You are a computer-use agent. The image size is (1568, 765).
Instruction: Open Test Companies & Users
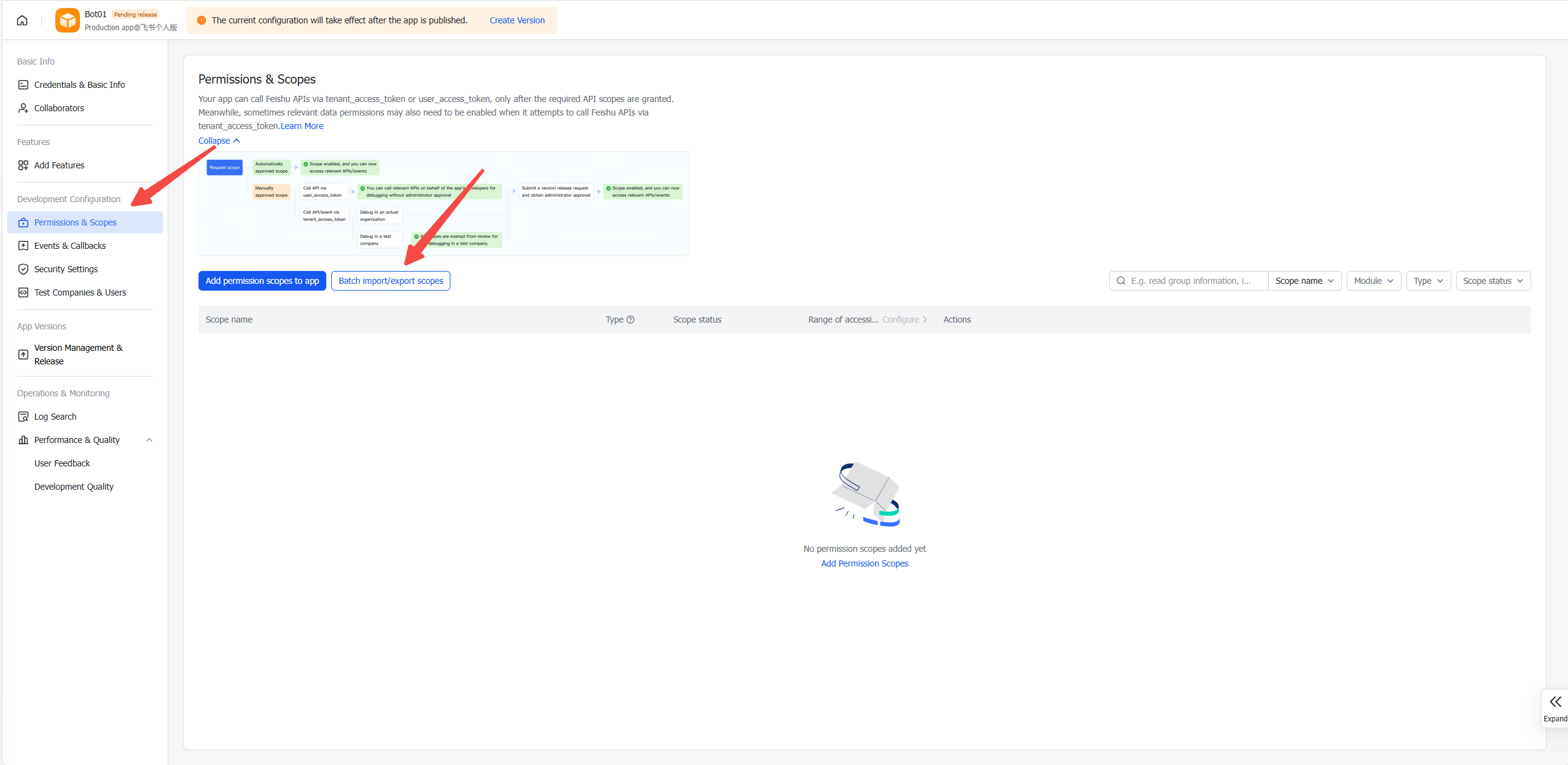(85, 292)
